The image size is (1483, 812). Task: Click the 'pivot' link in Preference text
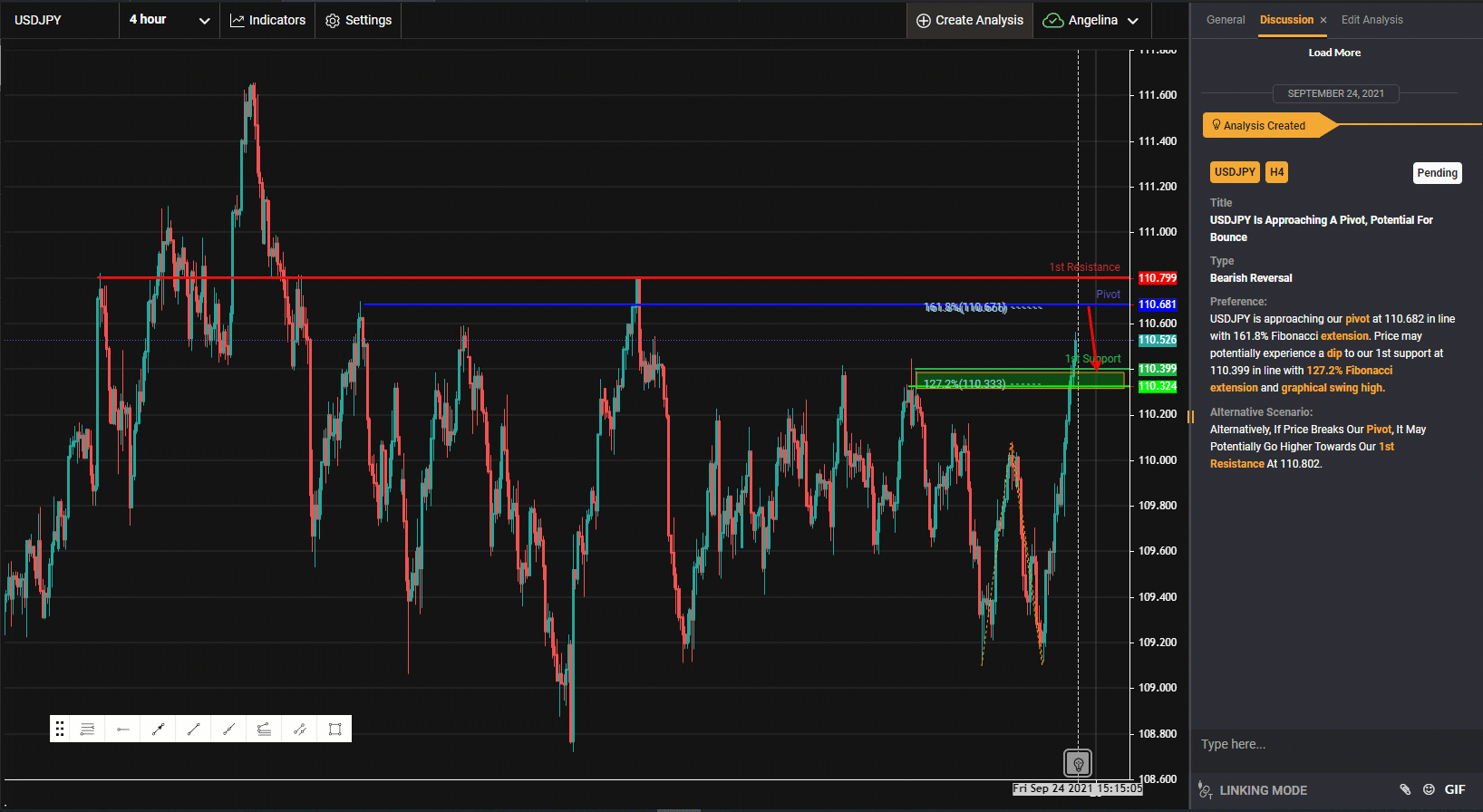click(x=1357, y=319)
